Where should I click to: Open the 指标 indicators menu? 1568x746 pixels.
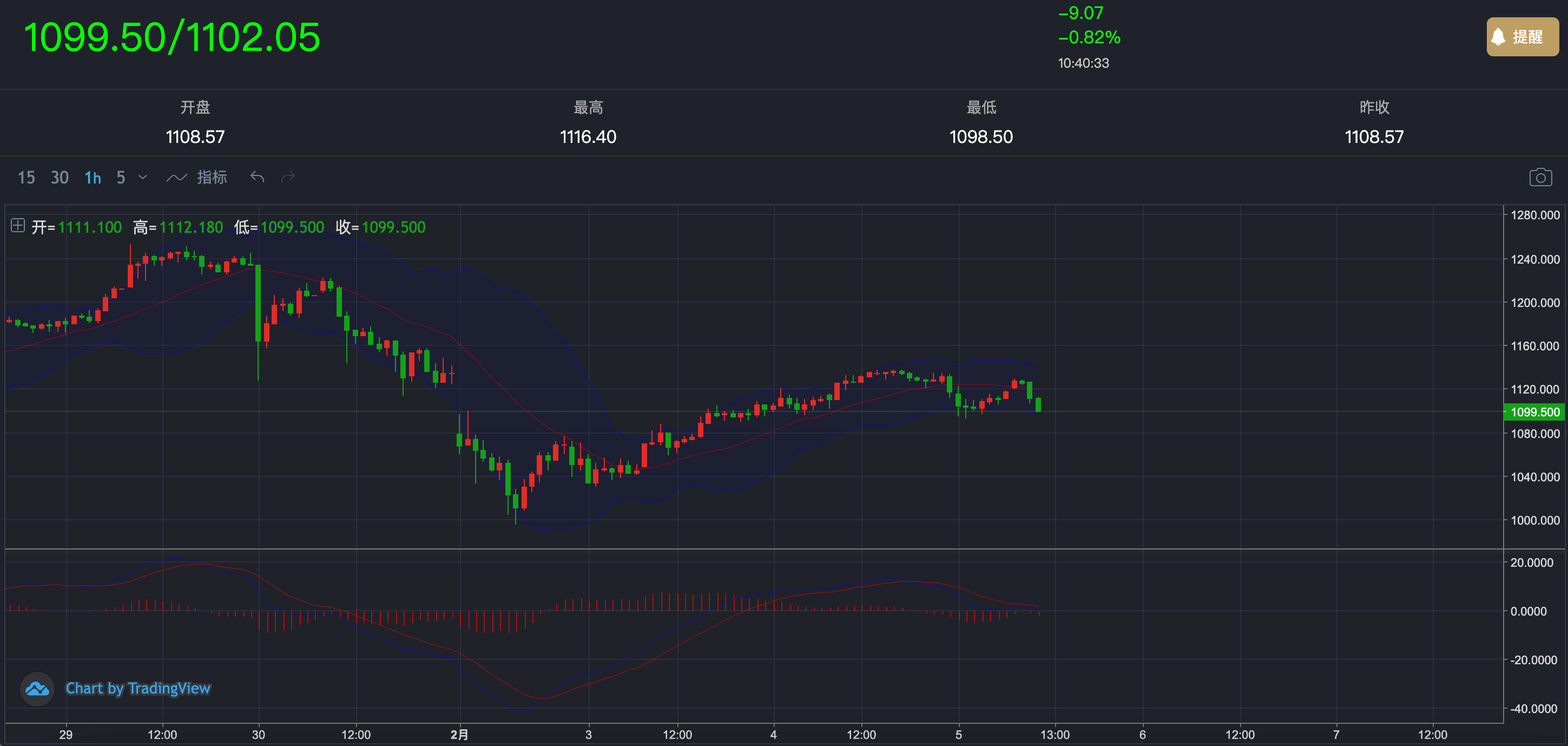212,177
